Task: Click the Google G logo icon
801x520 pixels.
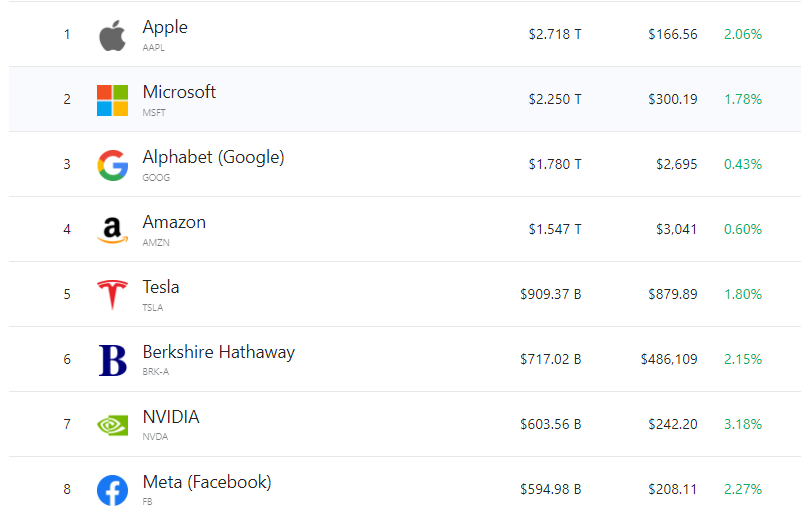Action: pos(112,165)
